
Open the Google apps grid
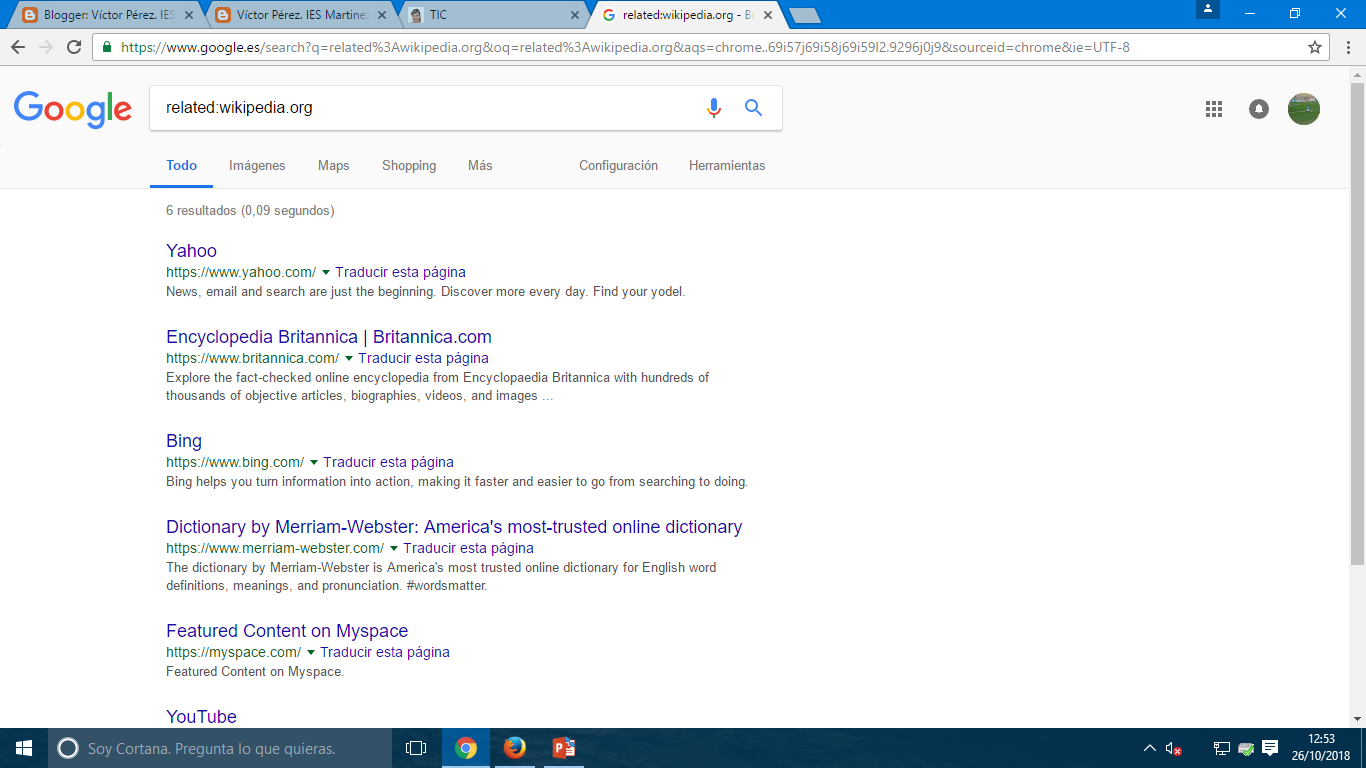pos(1214,109)
